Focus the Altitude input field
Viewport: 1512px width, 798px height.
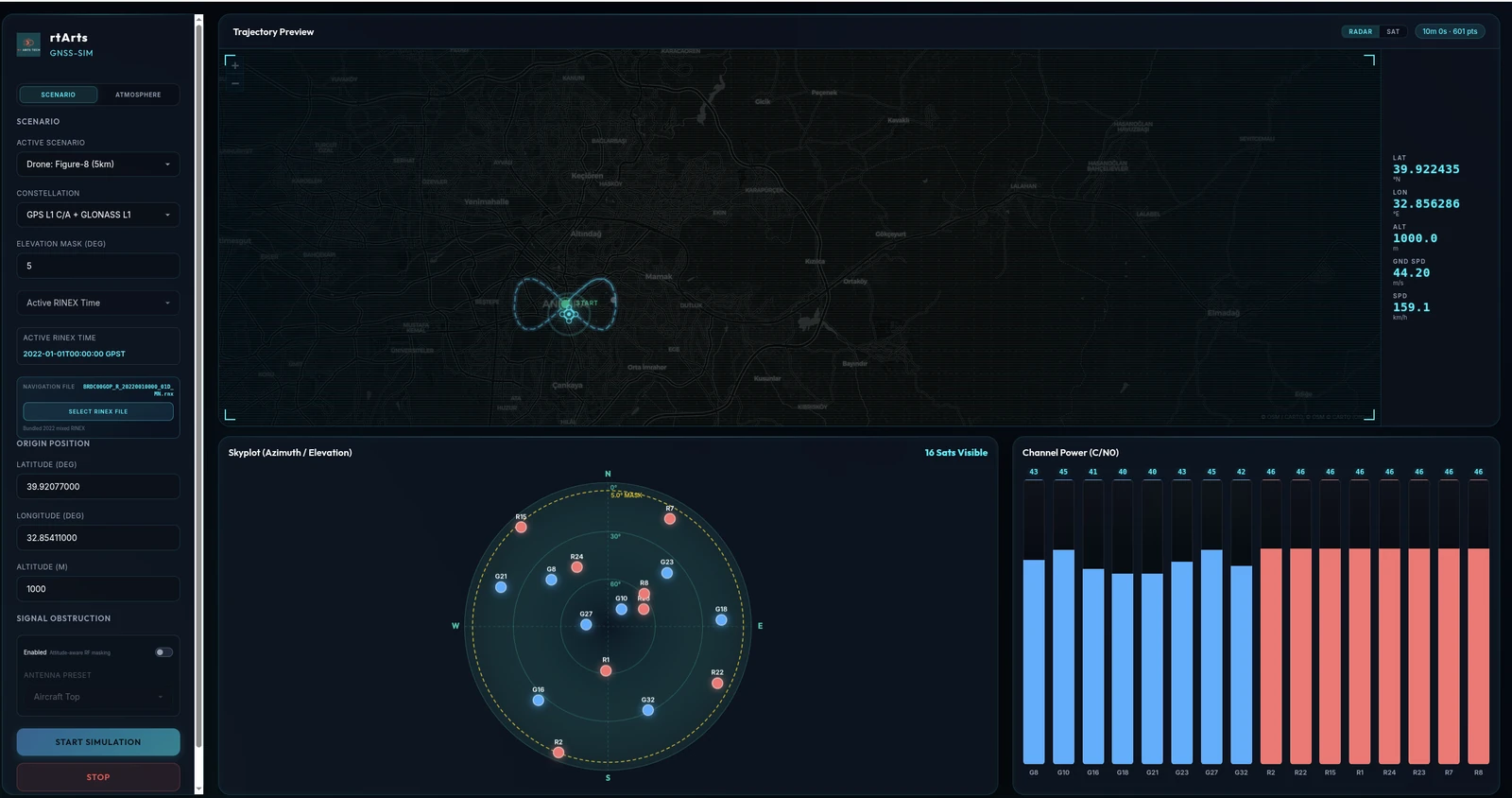(98, 589)
